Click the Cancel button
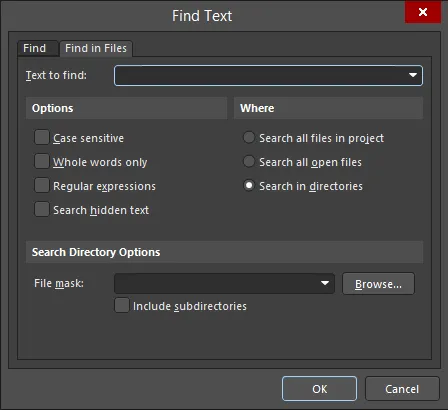This screenshot has height=410, width=448. click(402, 389)
